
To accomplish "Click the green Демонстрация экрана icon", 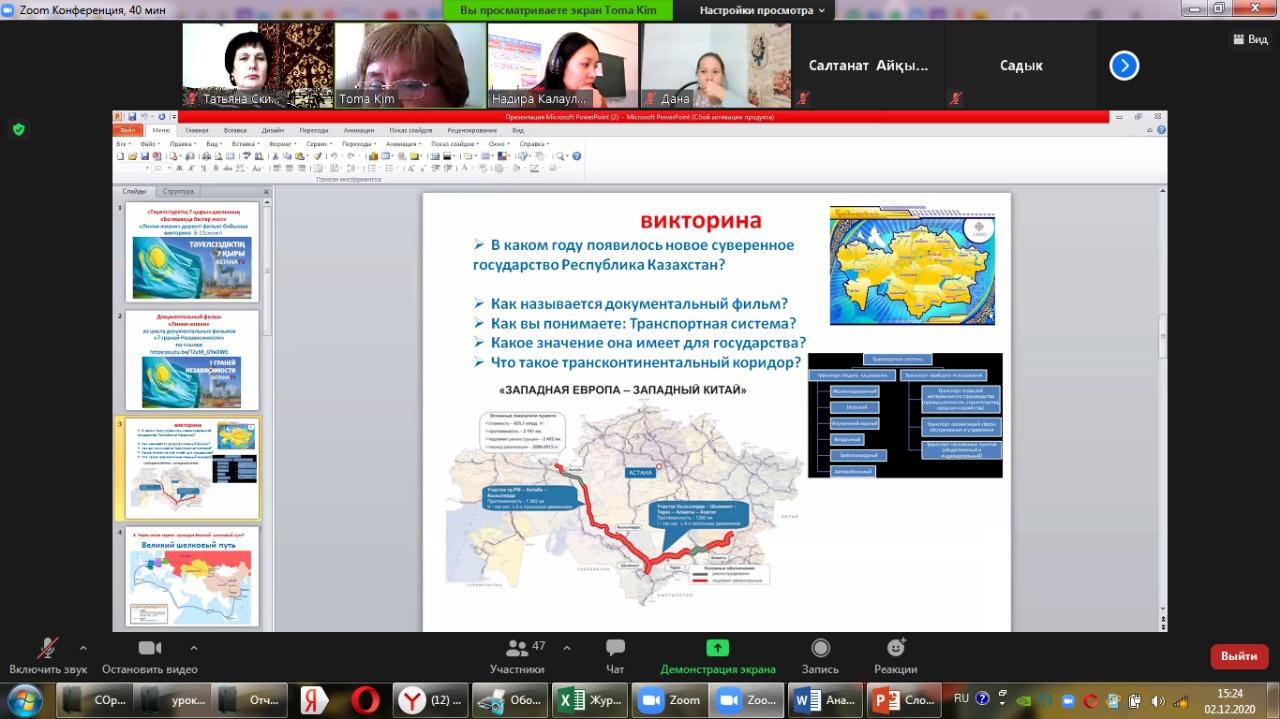I will click(x=717, y=648).
